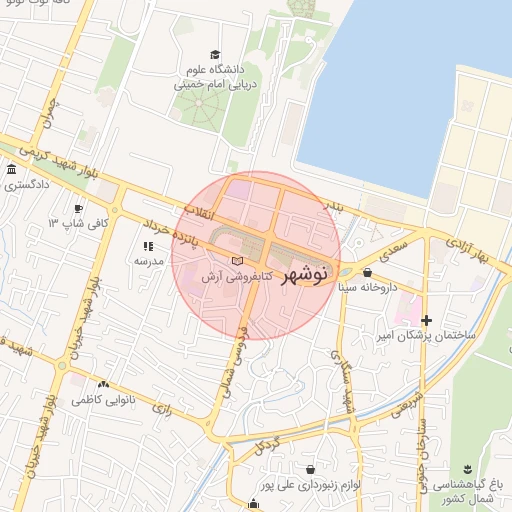Click the دانشگاه علوم دریایی امام خمینی label
Image resolution: width=512 pixels, height=512 pixels.
215,77
